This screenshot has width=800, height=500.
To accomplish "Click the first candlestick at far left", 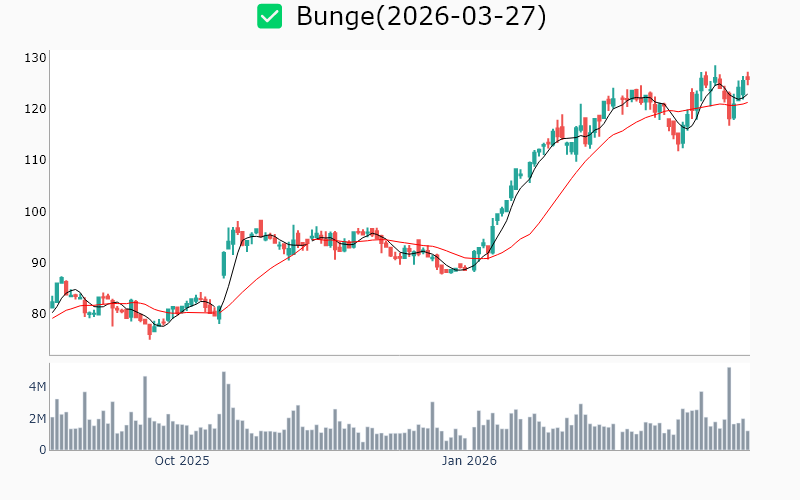I will pos(52,302).
